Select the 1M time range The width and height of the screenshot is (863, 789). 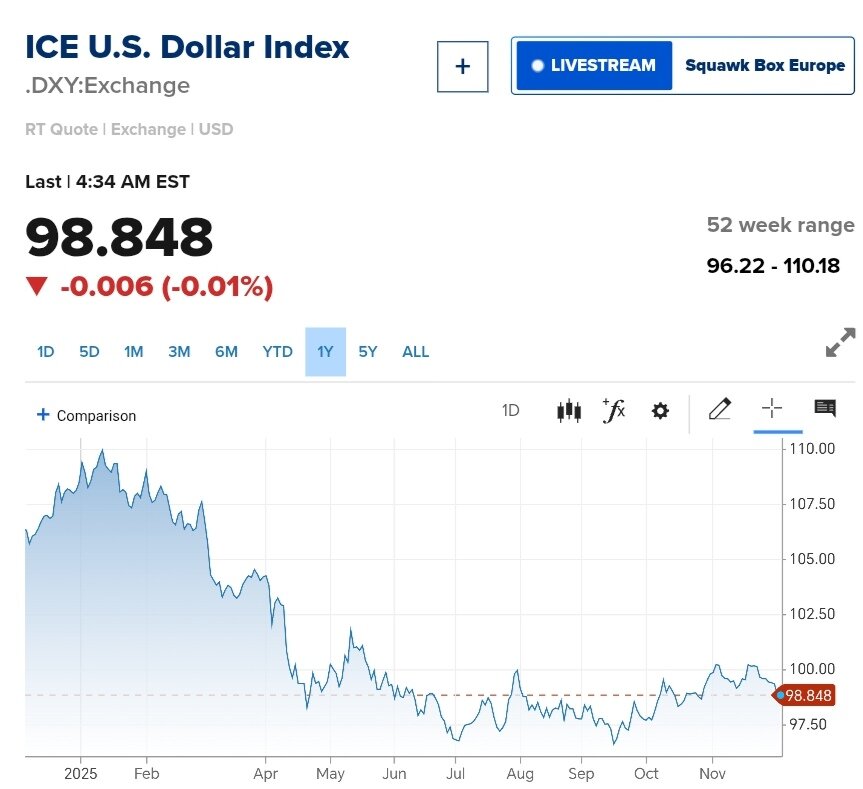[133, 352]
